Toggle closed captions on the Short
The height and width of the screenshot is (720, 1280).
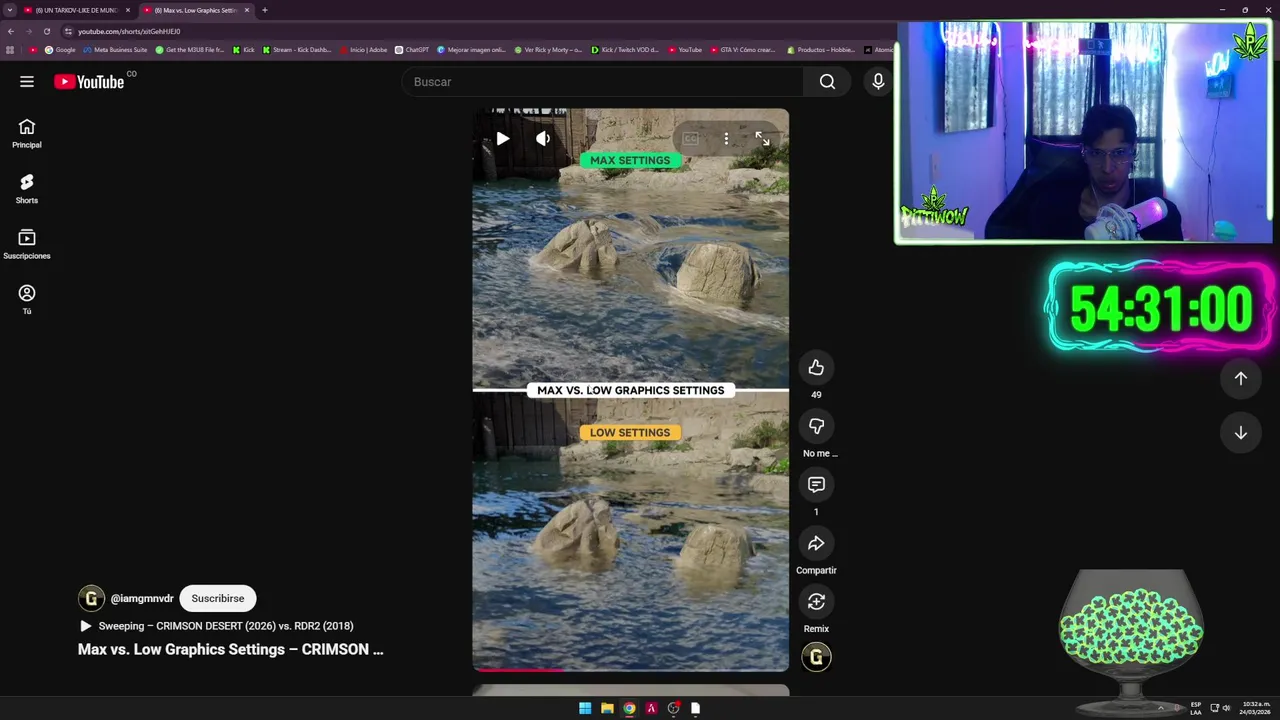(x=690, y=139)
